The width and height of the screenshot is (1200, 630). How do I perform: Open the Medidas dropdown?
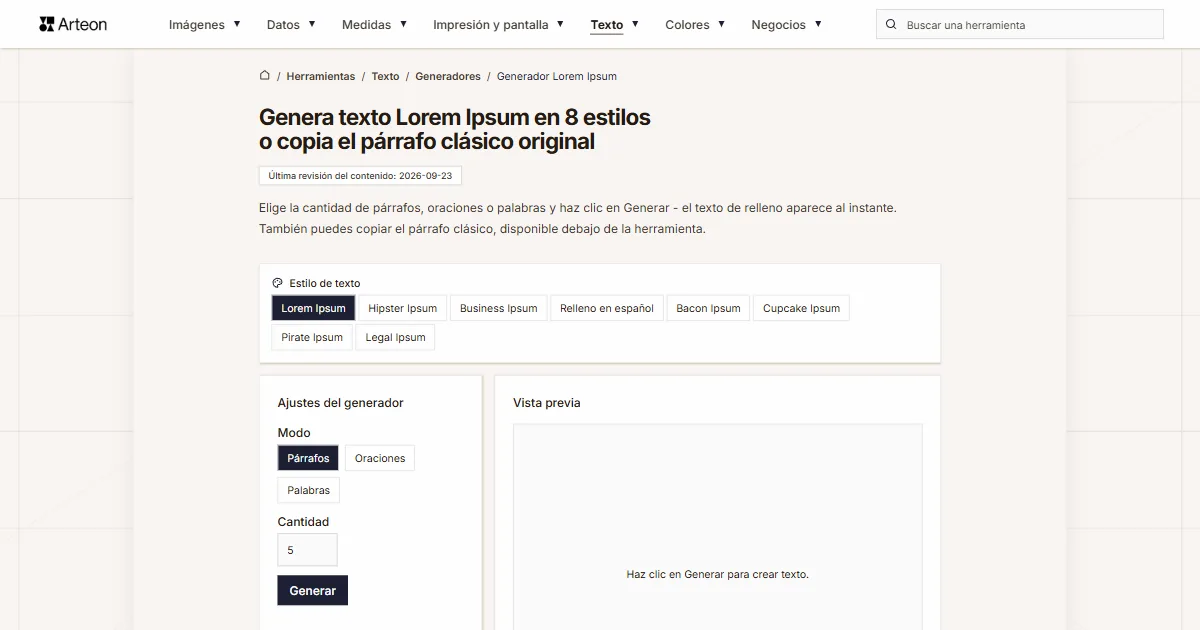pyautogui.click(x=374, y=24)
